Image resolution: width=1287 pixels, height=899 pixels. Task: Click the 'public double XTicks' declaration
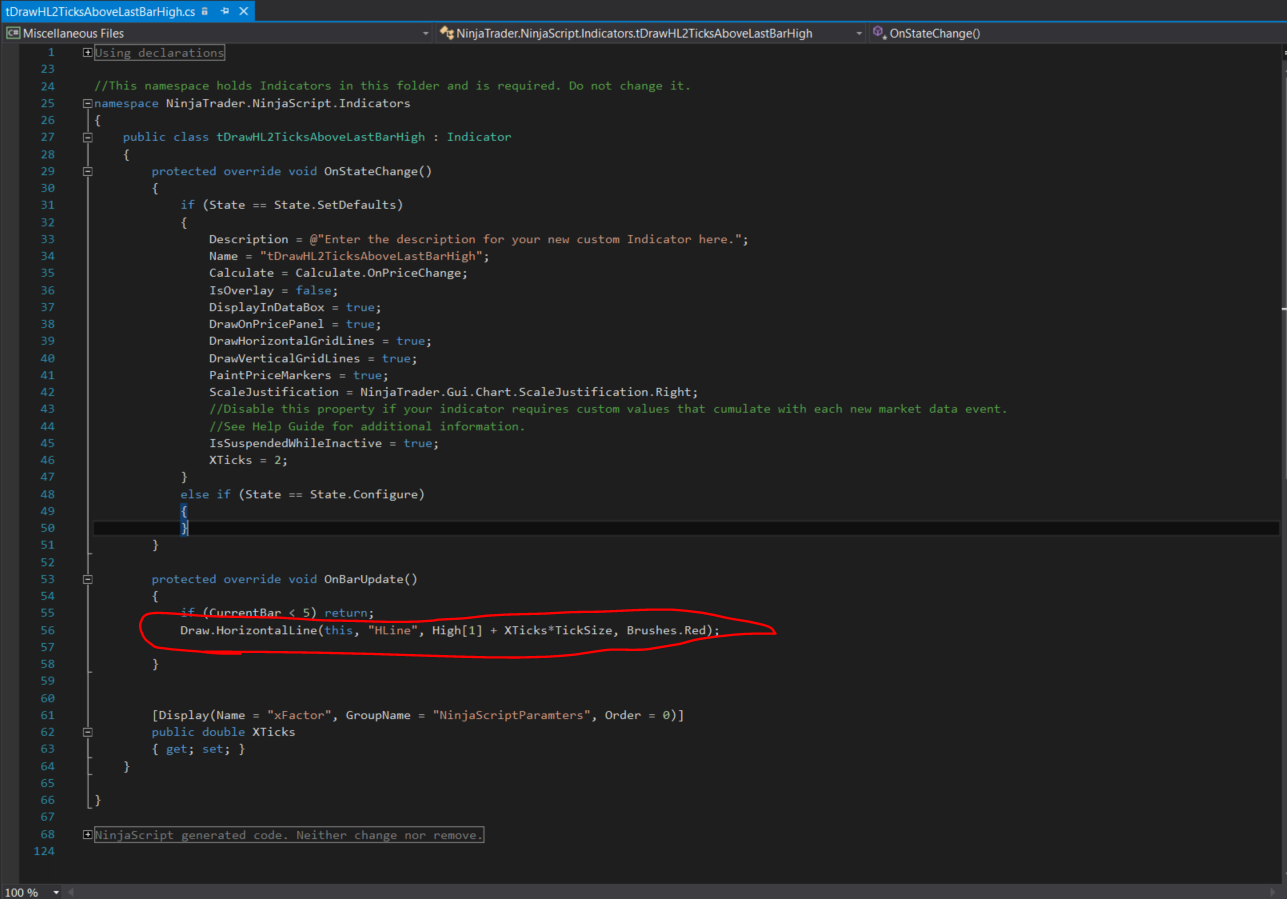[223, 732]
